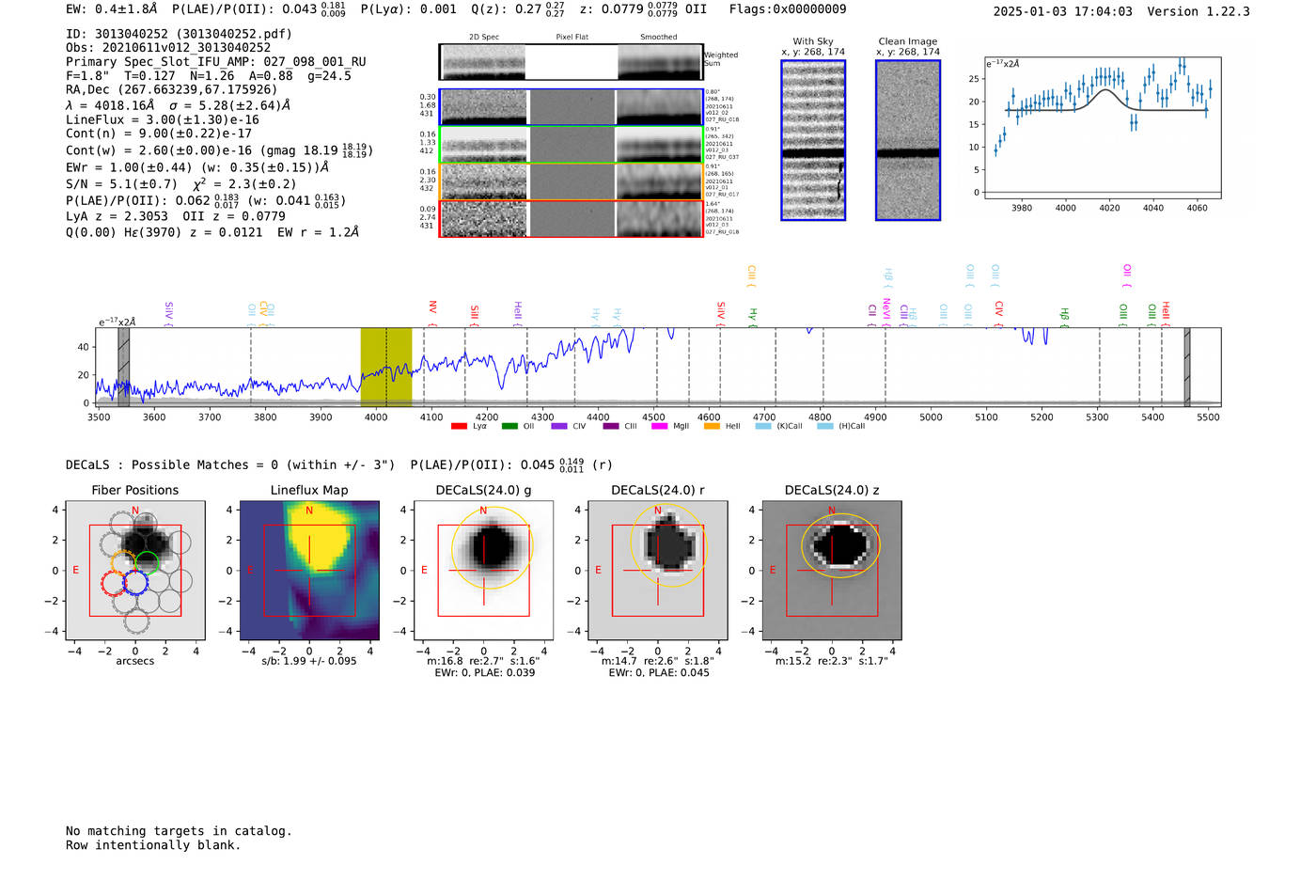Click the S/N = 5.1(±0.7) text line

(180, 184)
